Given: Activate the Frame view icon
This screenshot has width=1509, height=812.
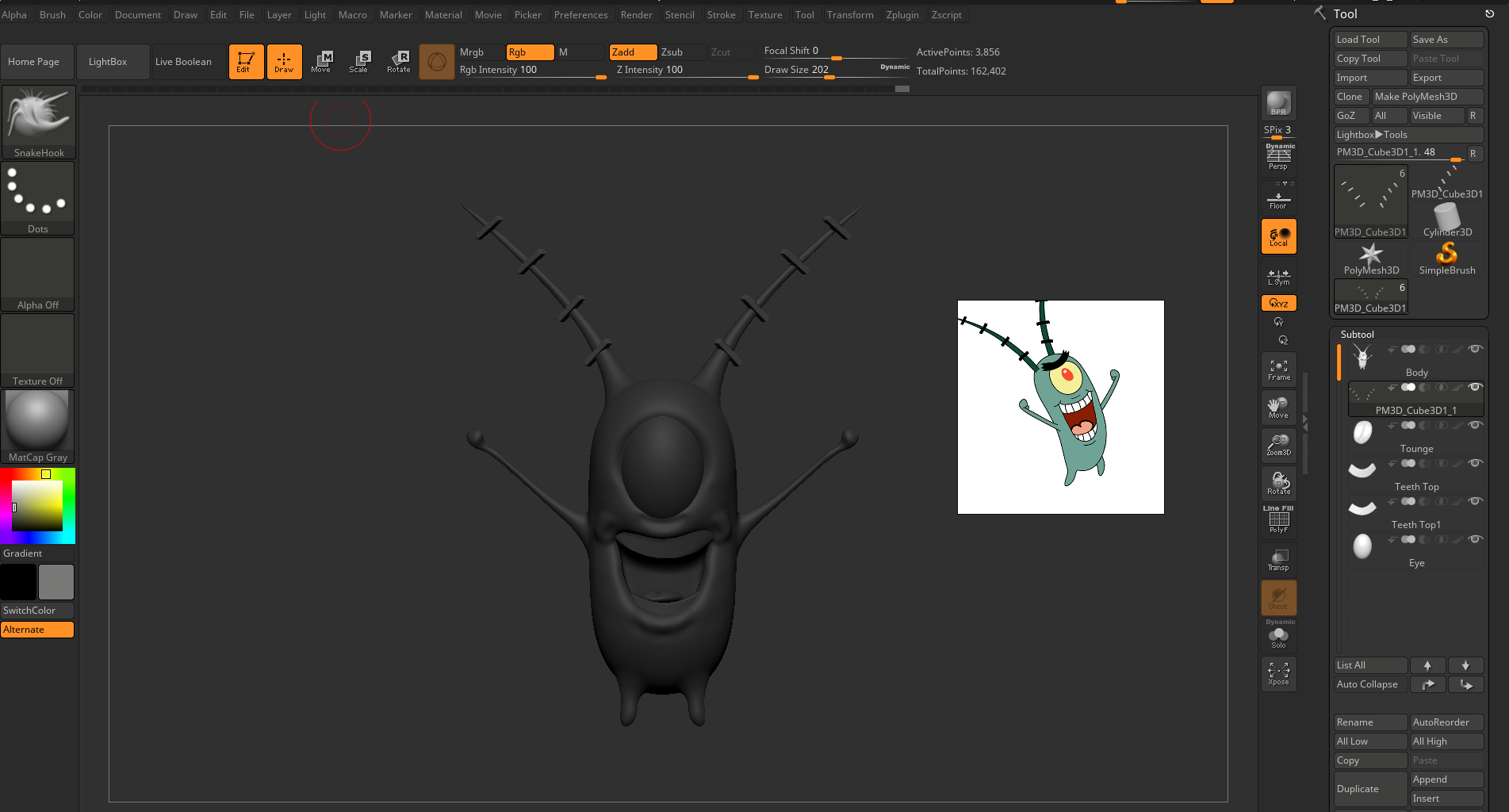Looking at the screenshot, I should click(x=1278, y=369).
